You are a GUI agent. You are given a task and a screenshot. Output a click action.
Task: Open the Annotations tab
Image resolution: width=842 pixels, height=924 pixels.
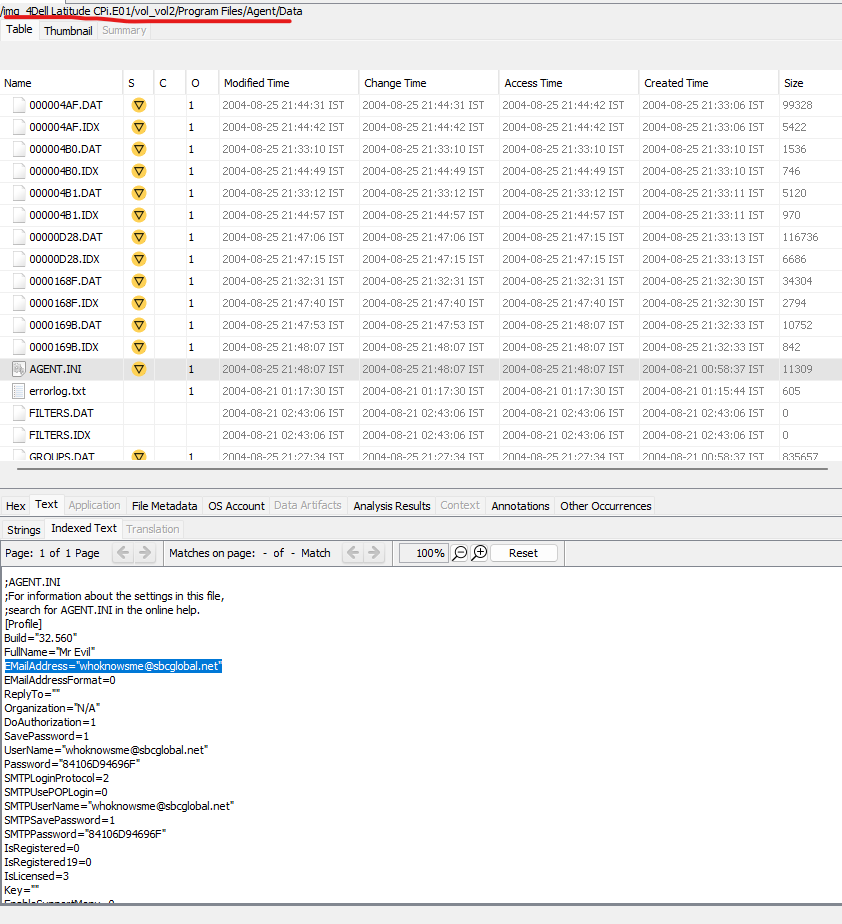[x=520, y=505]
